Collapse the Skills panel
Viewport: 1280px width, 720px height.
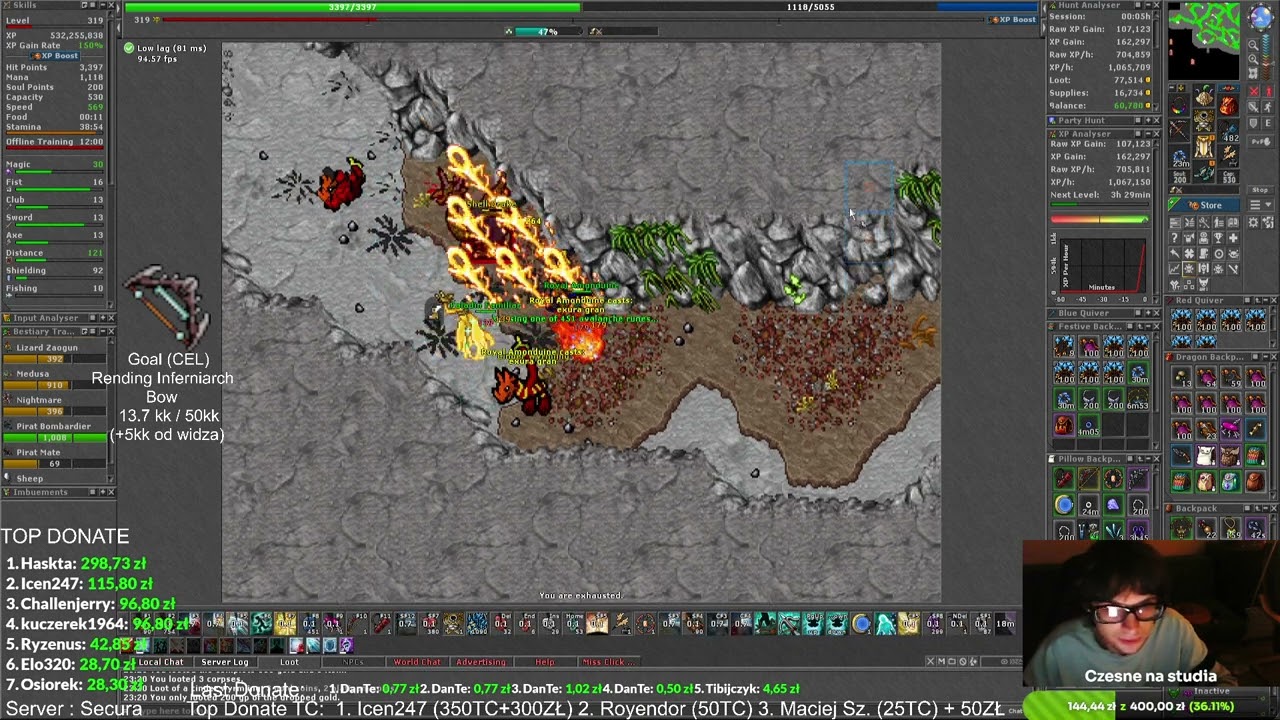(x=103, y=5)
